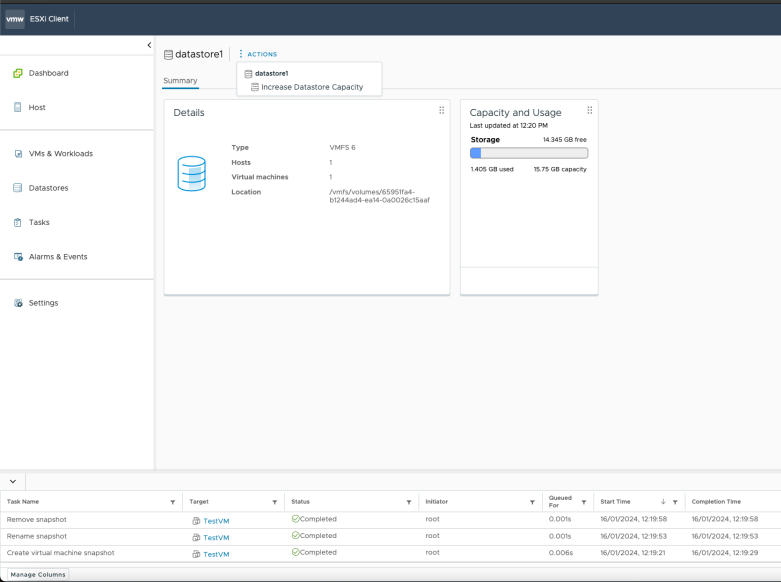The image size is (781, 582).
Task: Open Settings in the sidebar
Action: coord(43,303)
